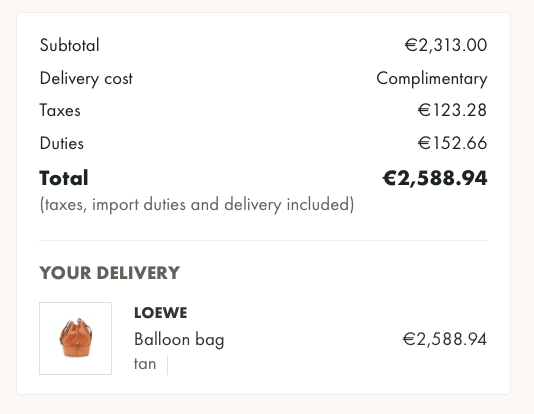Select the subtotal amount €2,313.00
Image resolution: width=534 pixels, height=414 pixels.
[x=446, y=45]
